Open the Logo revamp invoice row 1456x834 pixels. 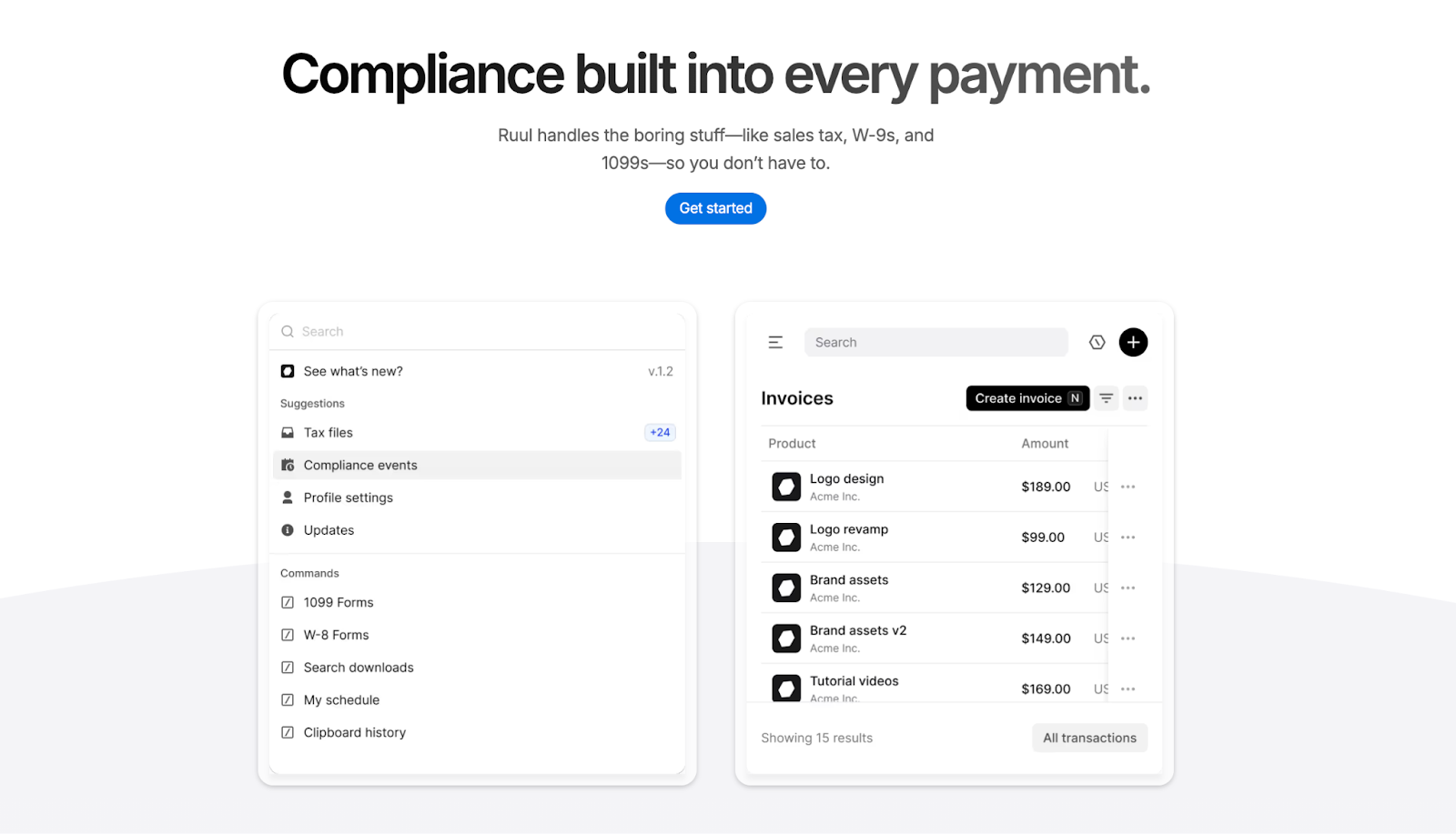click(954, 538)
